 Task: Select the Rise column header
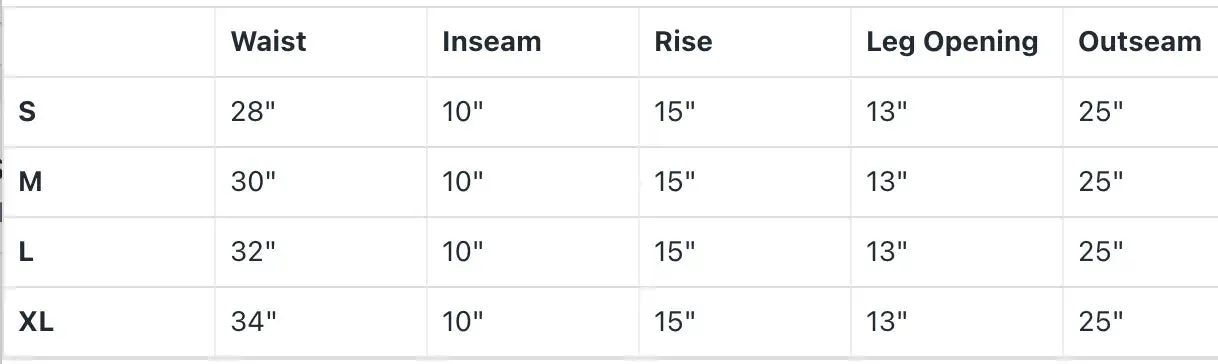684,42
